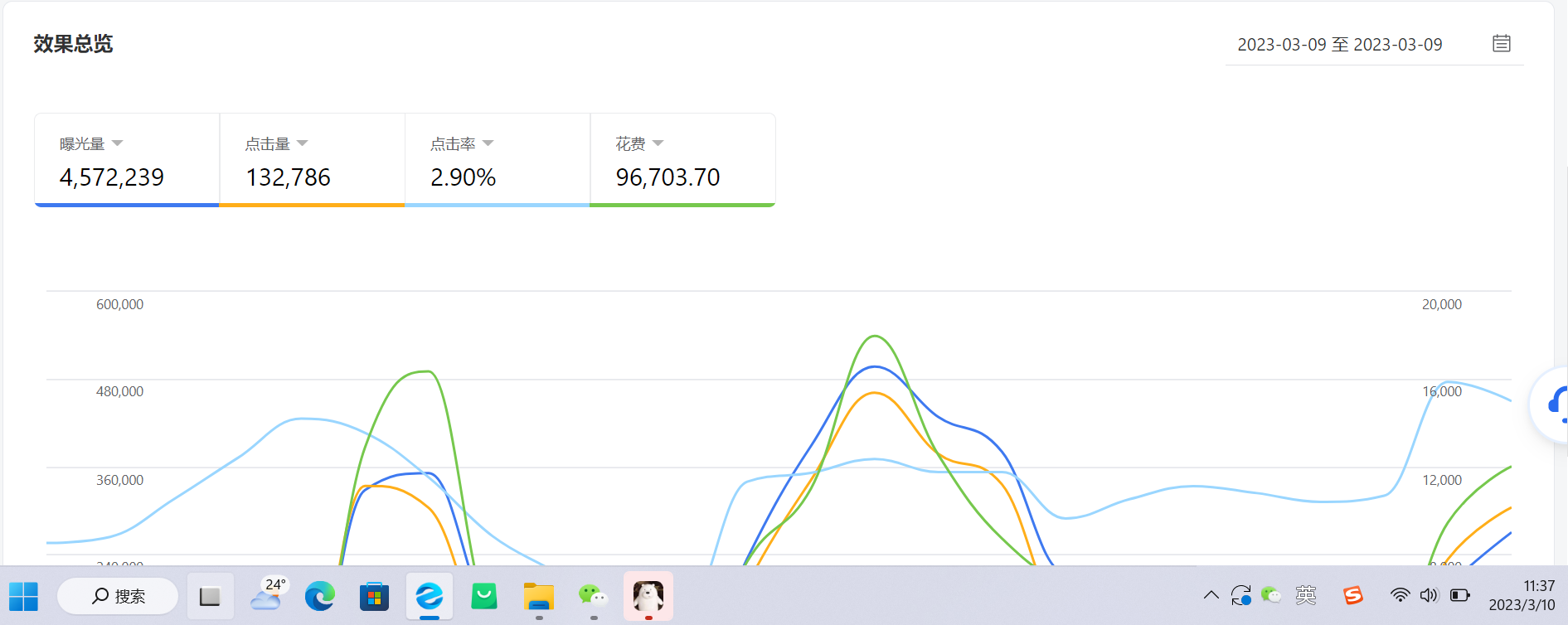Open the polar bear app icon
Viewport: 1568px width, 625px height.
pos(648,596)
